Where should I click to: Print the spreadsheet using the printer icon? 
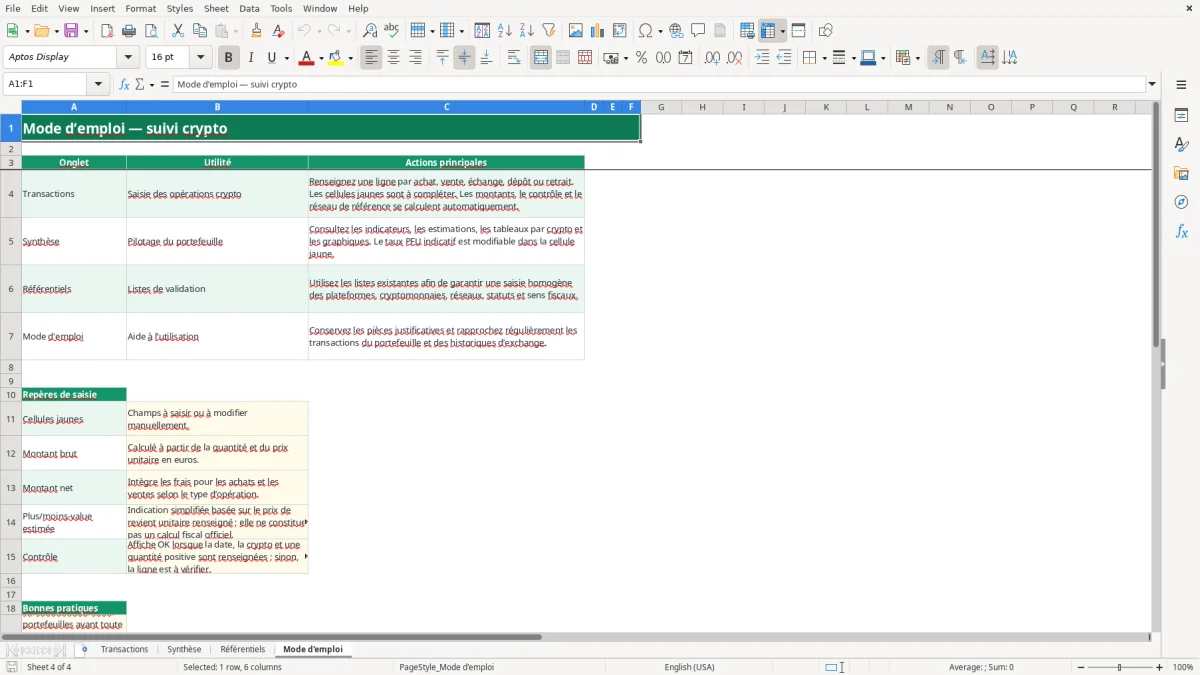(x=129, y=31)
